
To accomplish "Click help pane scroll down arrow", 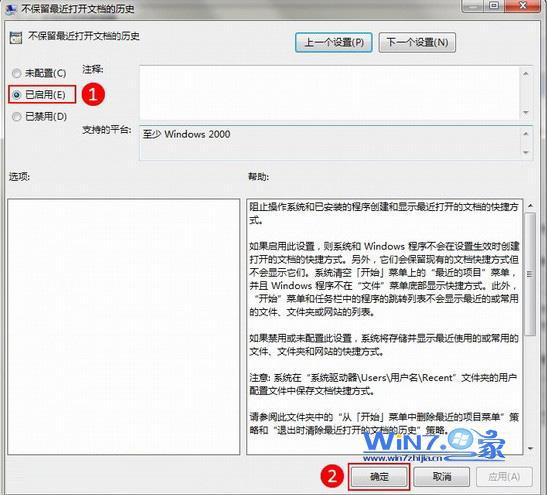I will (530, 448).
